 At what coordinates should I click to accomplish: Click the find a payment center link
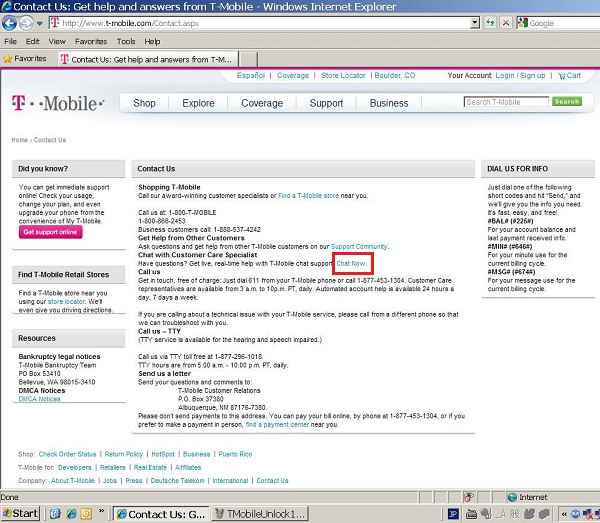(x=277, y=424)
